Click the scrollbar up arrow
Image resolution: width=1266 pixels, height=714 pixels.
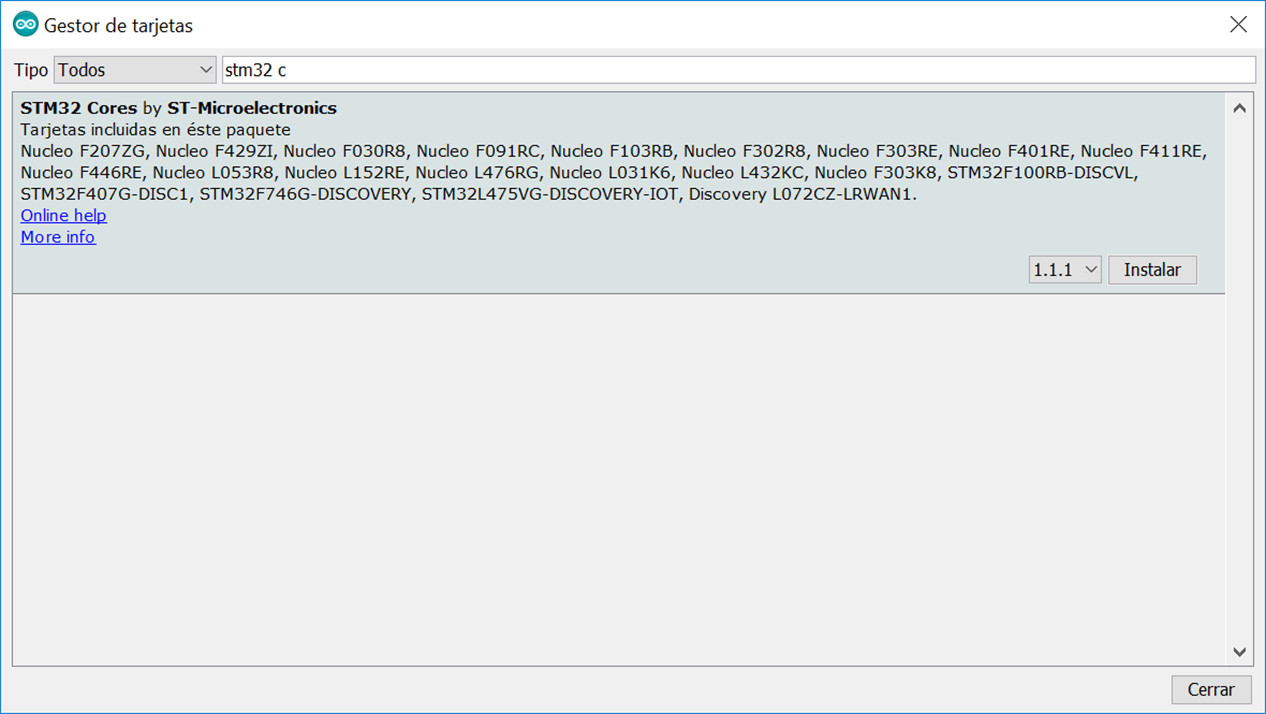click(1240, 108)
